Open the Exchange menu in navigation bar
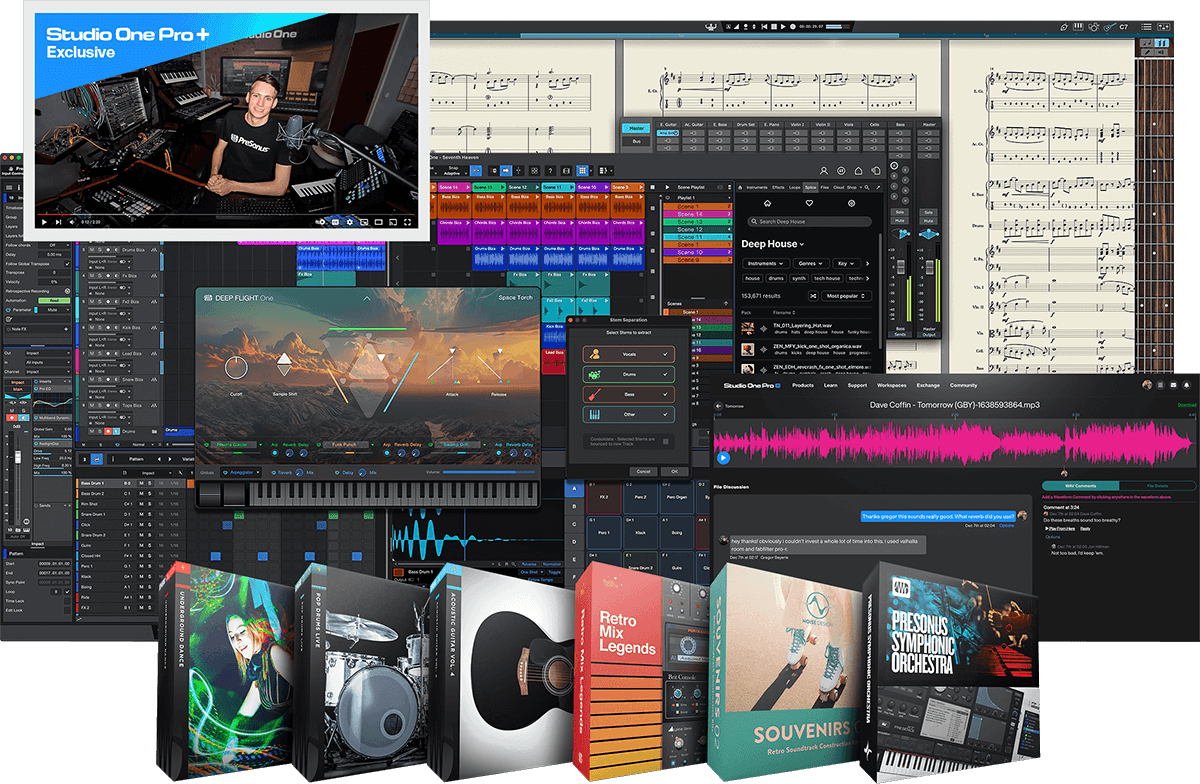1200x784 pixels. tap(927, 385)
